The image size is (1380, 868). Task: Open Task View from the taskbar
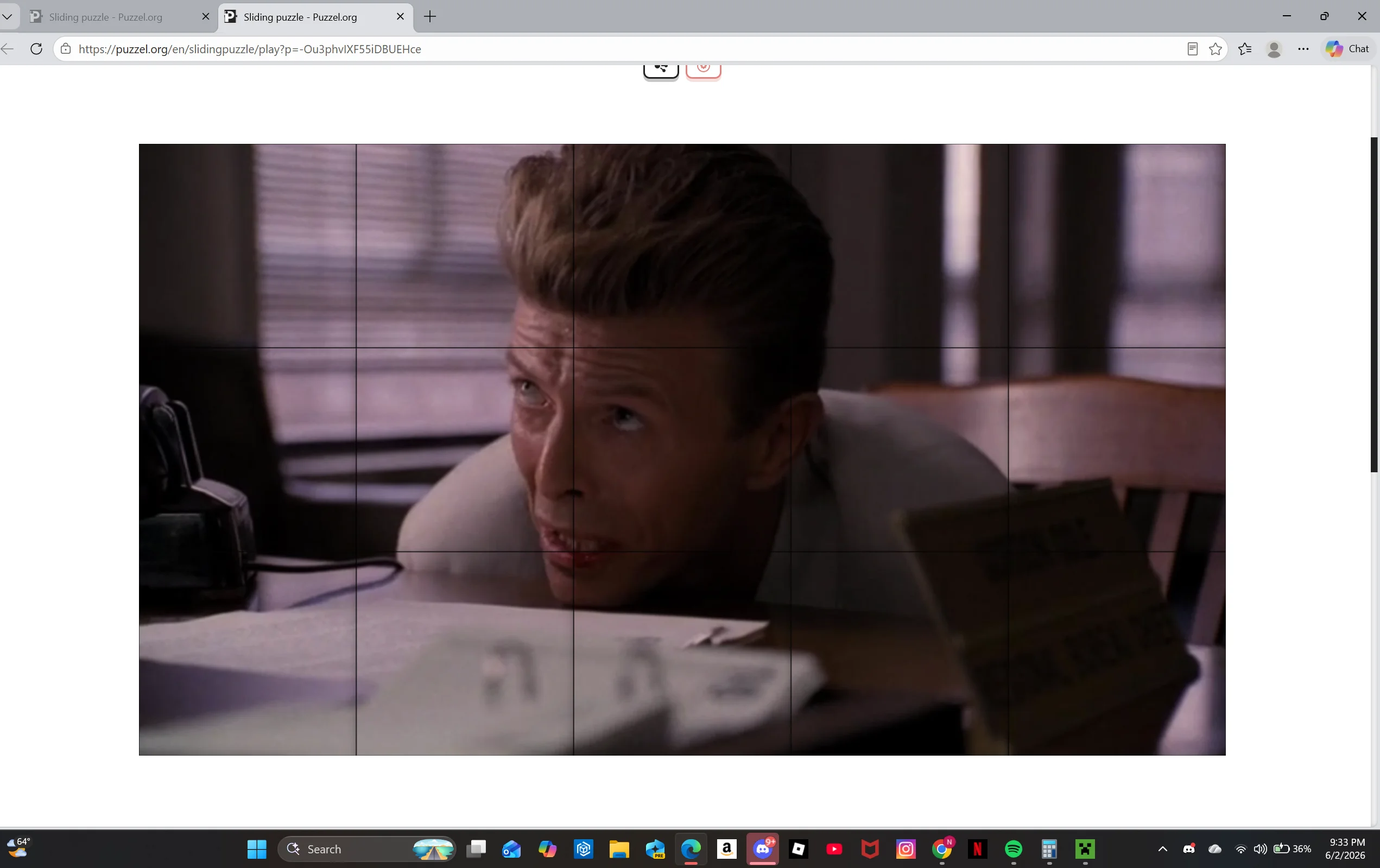coord(476,849)
